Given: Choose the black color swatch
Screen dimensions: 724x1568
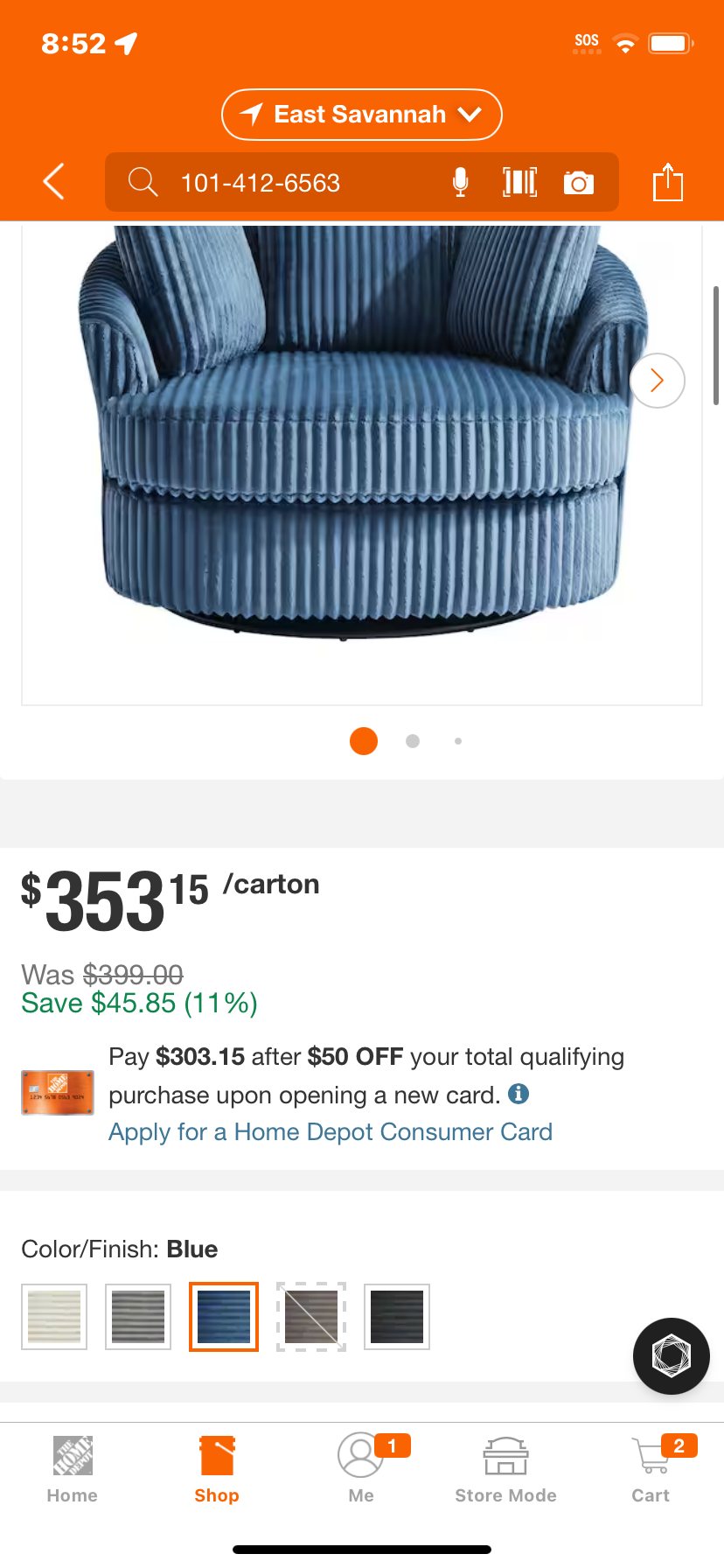Looking at the screenshot, I should (397, 1317).
